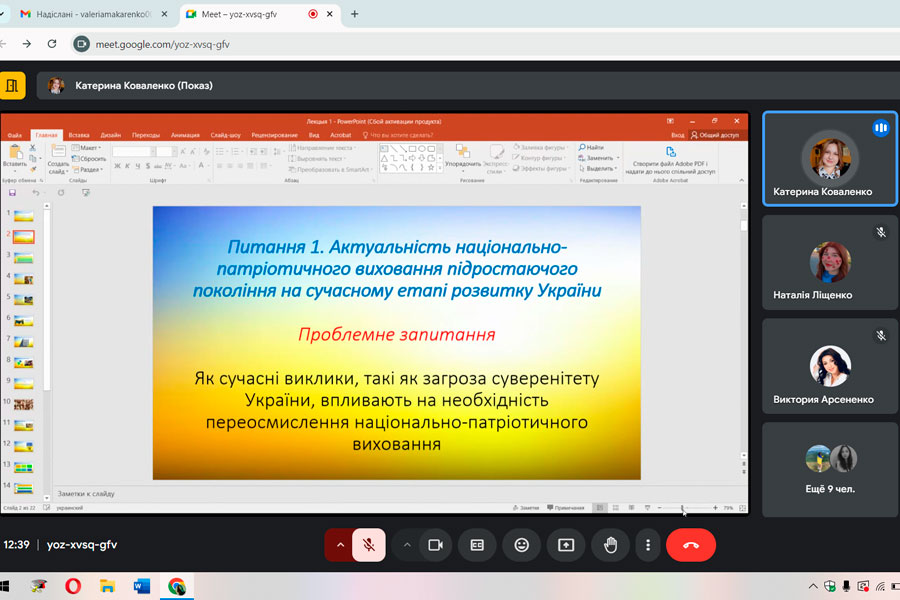Open the Acrobat ribbon tab
The height and width of the screenshot is (600, 900).
click(340, 136)
